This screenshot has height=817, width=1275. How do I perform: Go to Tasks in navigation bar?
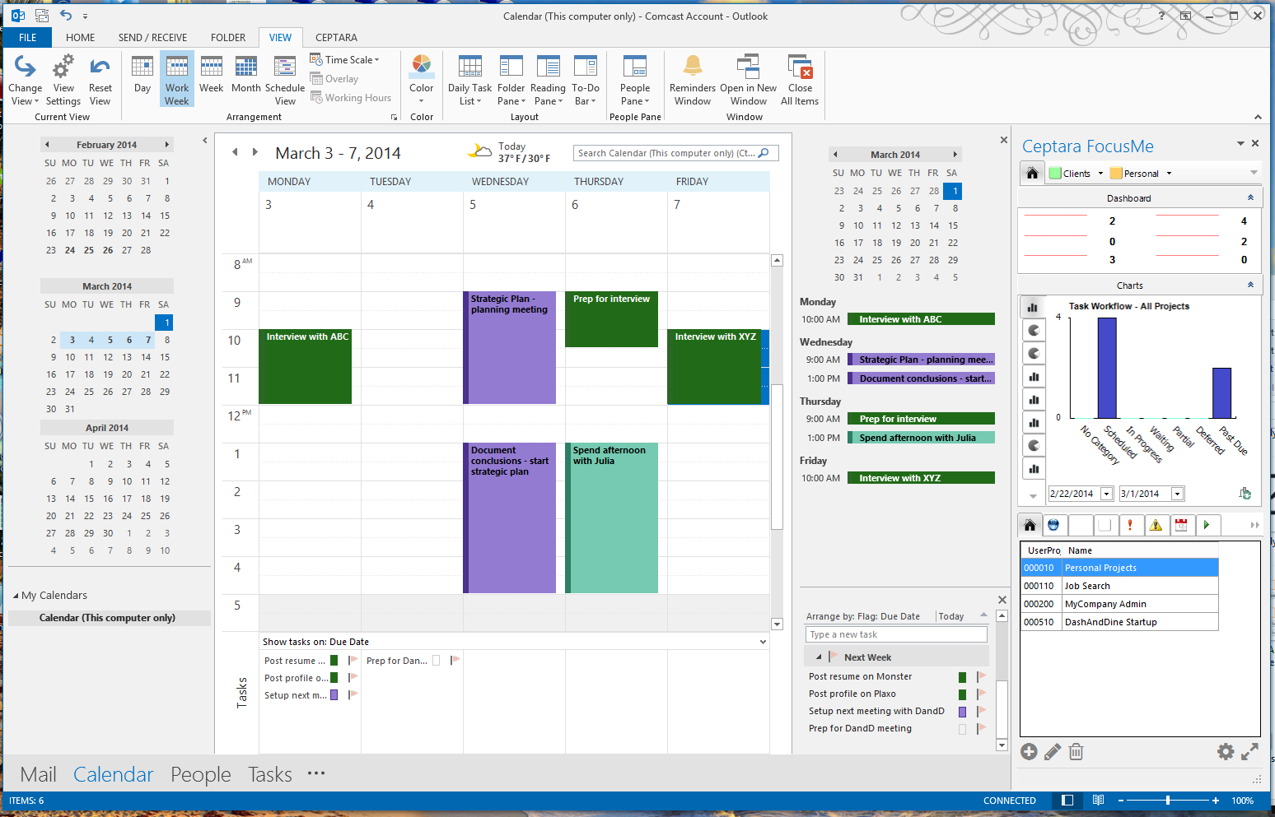[270, 774]
